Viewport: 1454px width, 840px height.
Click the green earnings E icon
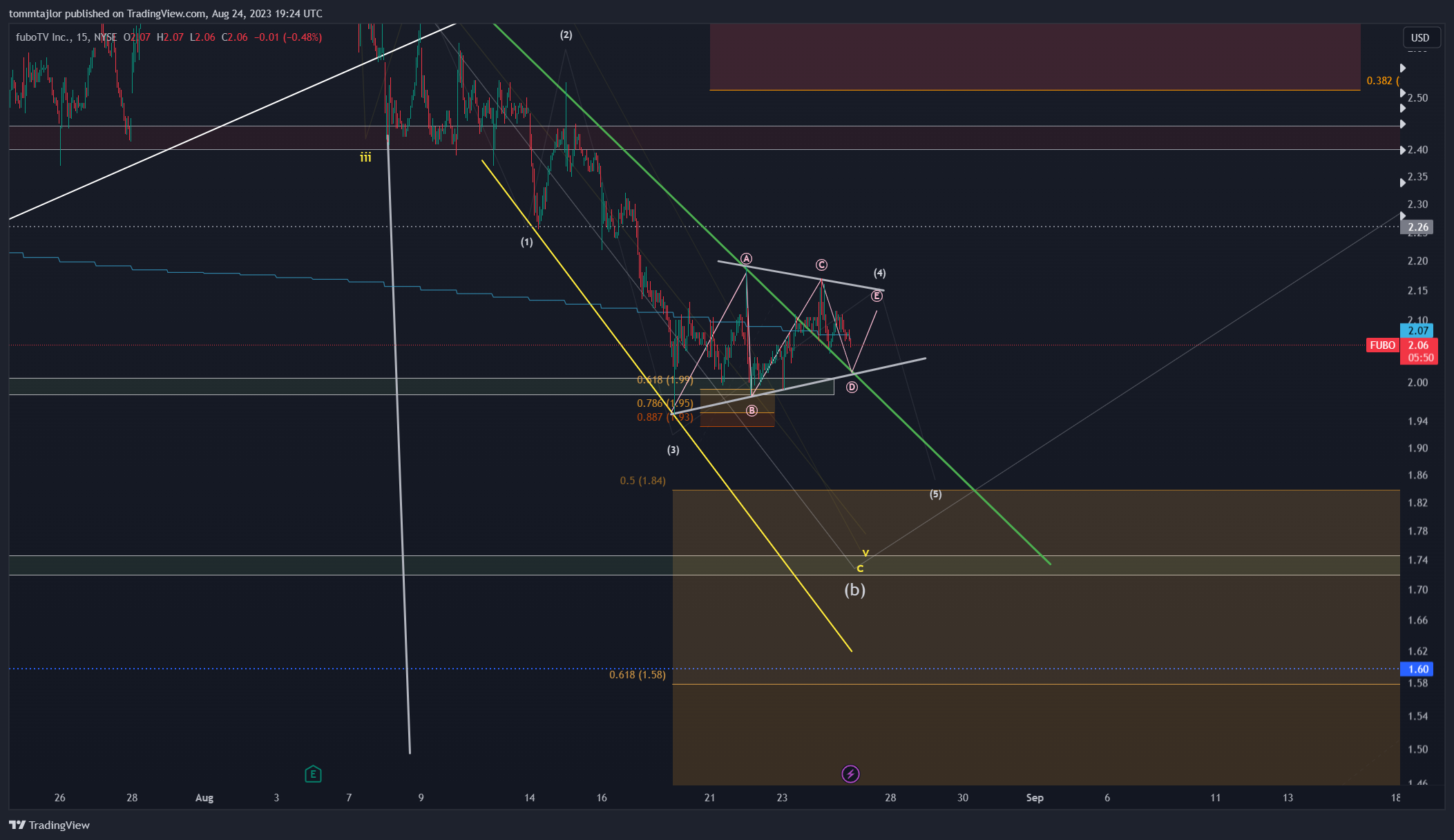[x=313, y=774]
